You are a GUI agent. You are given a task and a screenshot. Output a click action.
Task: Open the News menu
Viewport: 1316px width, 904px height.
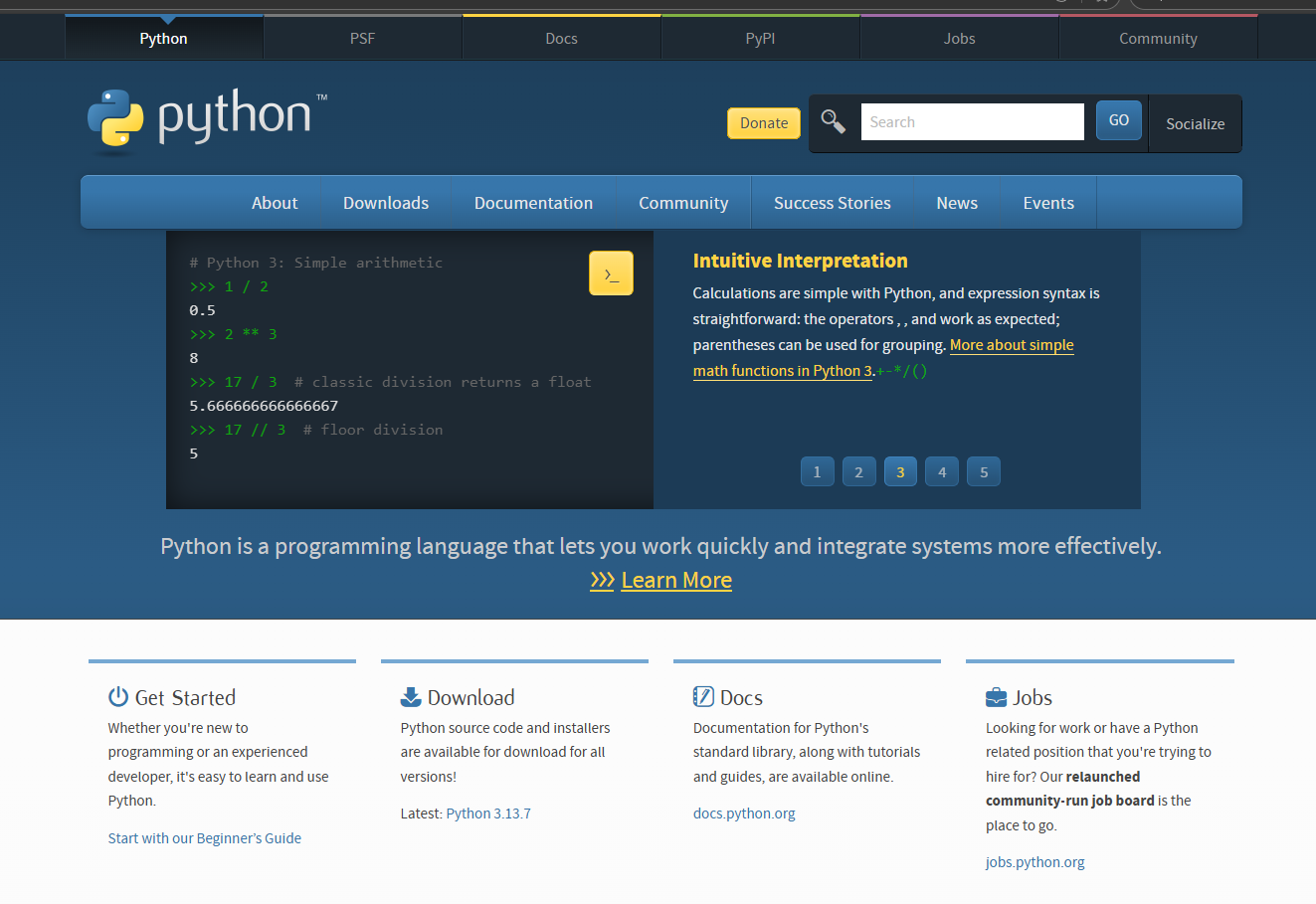tap(957, 203)
